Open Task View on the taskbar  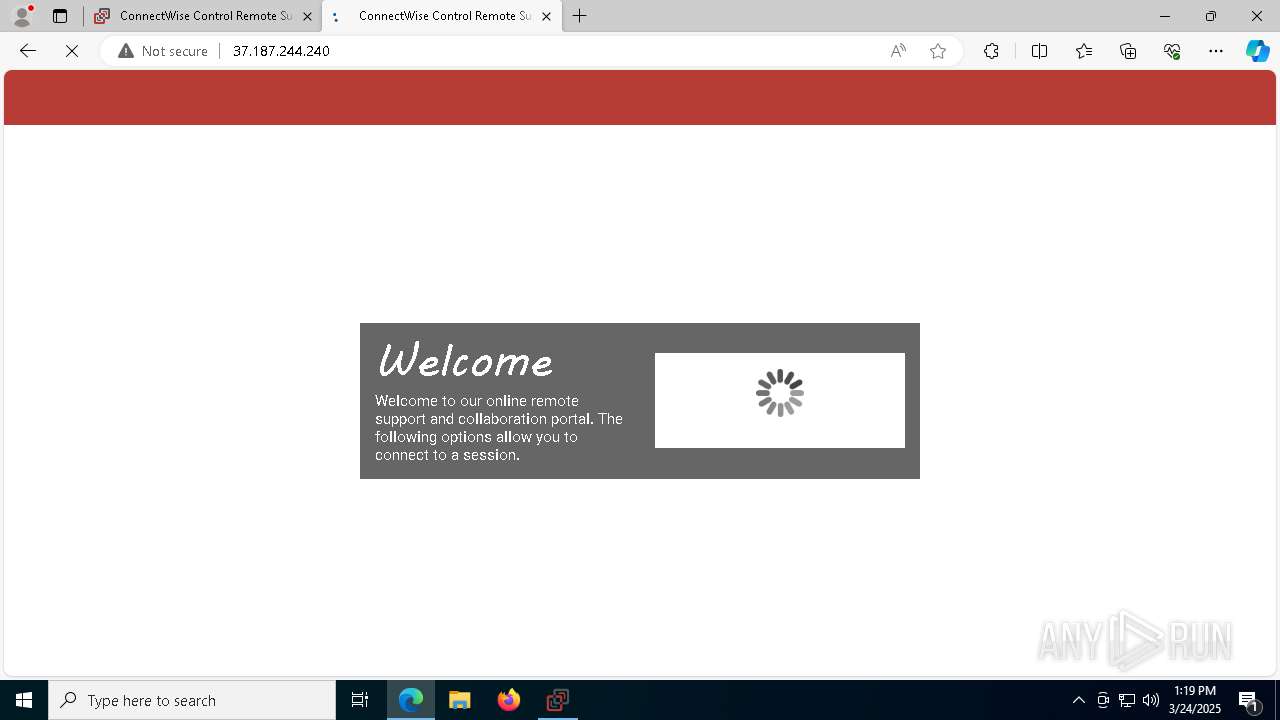(x=360, y=700)
